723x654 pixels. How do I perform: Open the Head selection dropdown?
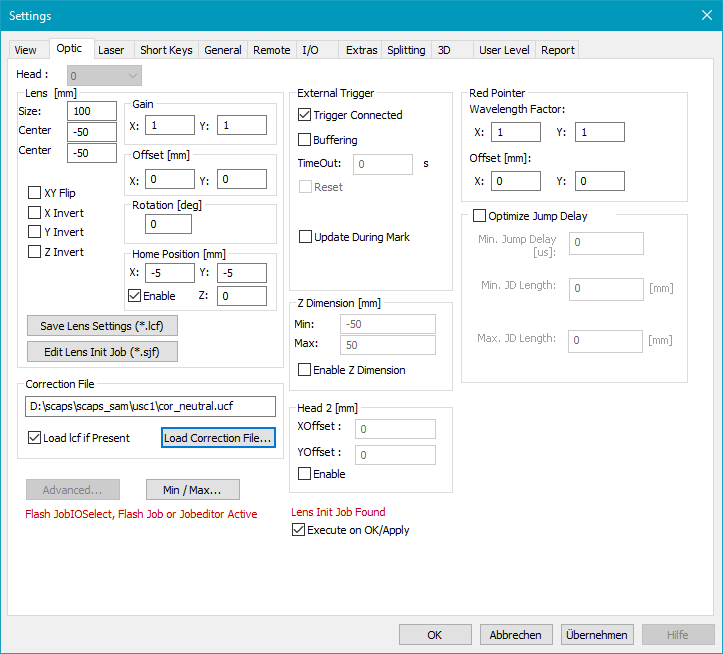click(105, 75)
